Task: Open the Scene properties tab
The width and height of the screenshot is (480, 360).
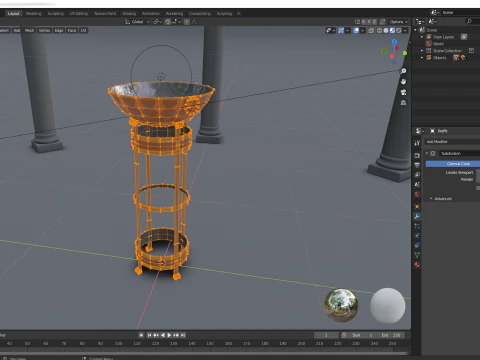Action: tap(417, 184)
